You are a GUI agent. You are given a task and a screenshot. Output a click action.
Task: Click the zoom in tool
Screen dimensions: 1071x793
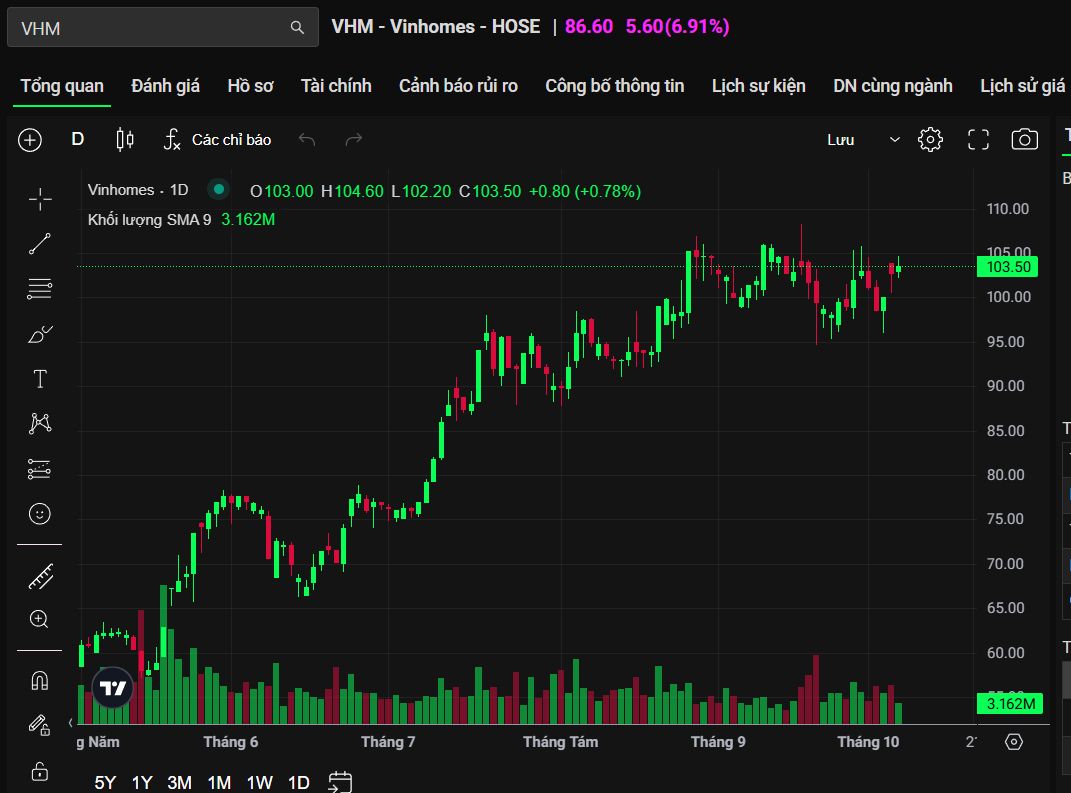[40, 620]
